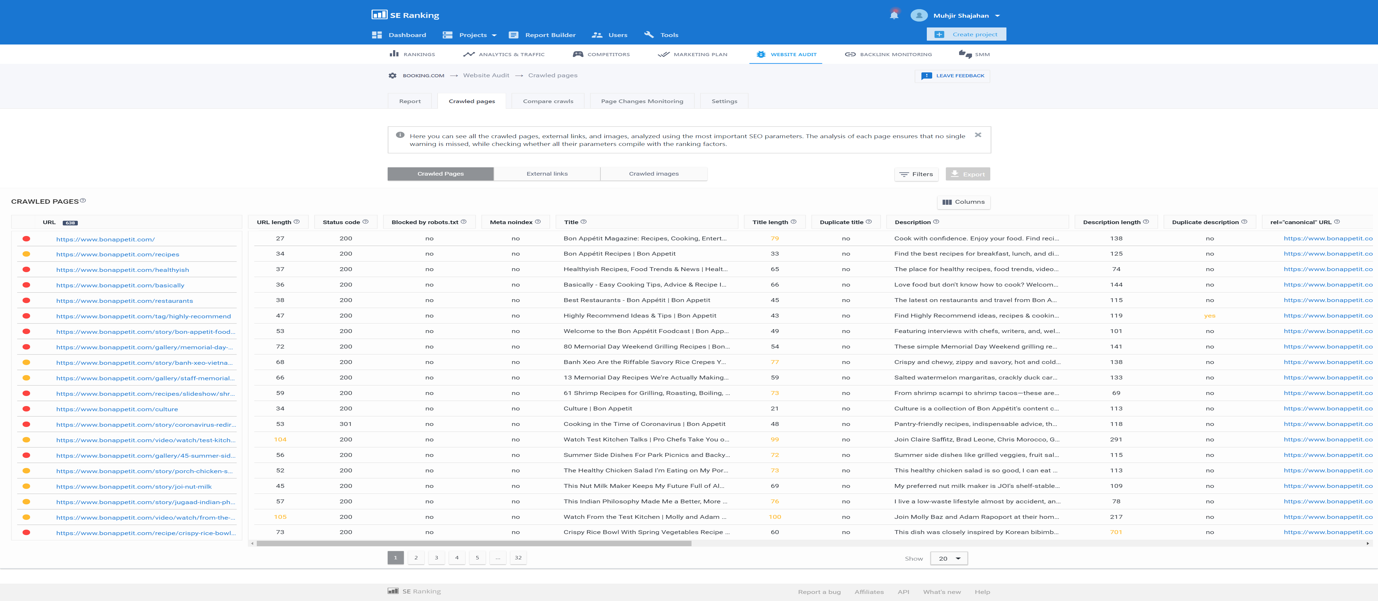Close the crawled pages info banner
This screenshot has width=1378, height=601.
click(978, 135)
